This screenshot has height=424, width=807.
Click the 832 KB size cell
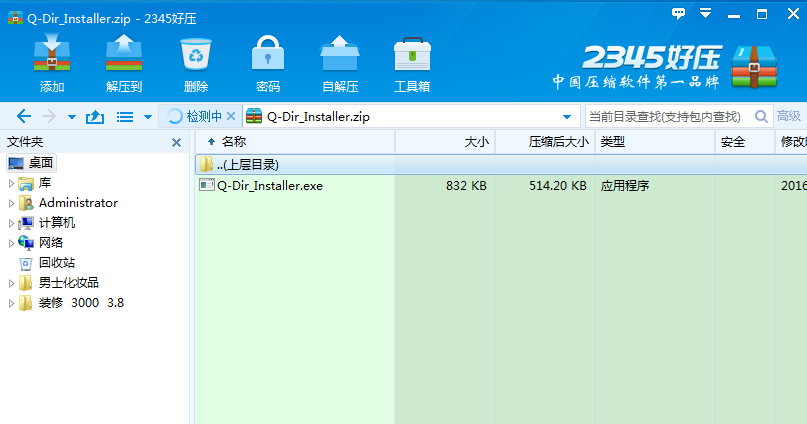point(466,186)
